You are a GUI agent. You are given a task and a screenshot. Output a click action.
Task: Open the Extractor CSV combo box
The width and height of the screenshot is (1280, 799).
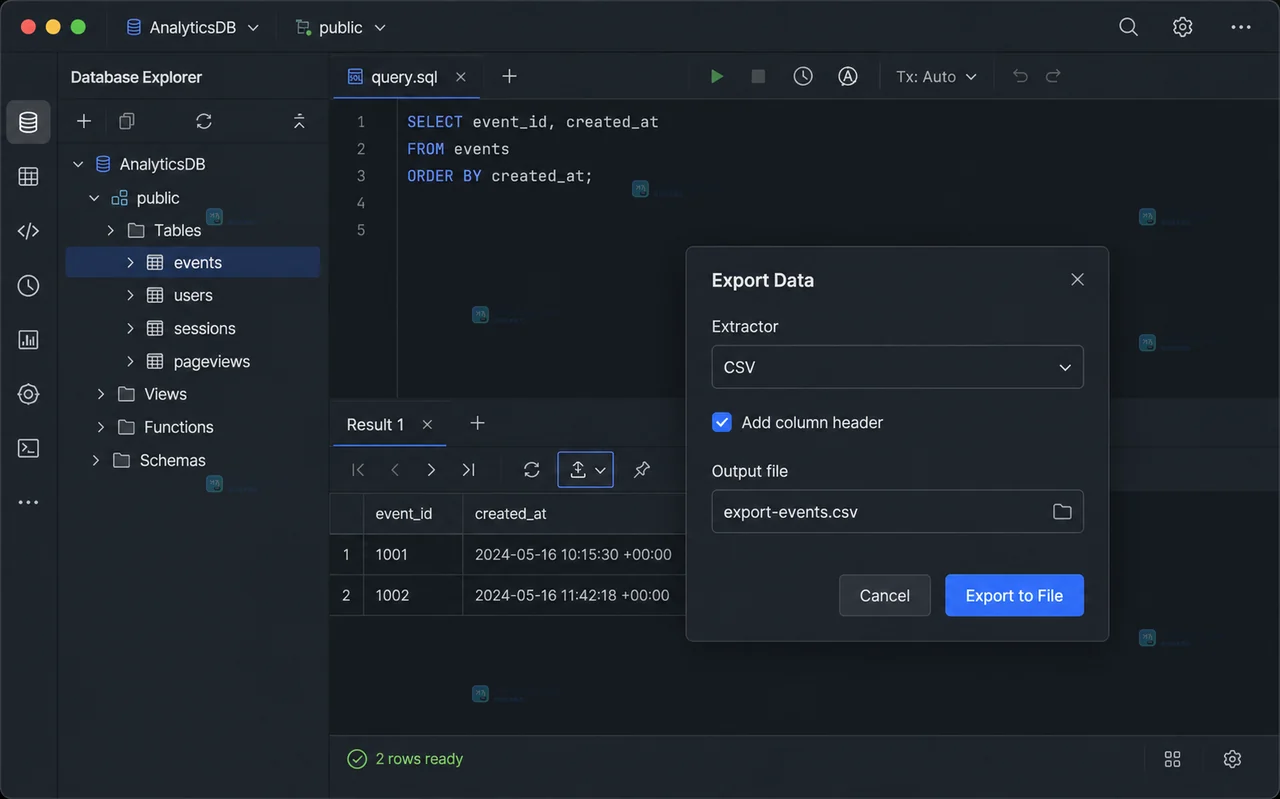tap(897, 367)
